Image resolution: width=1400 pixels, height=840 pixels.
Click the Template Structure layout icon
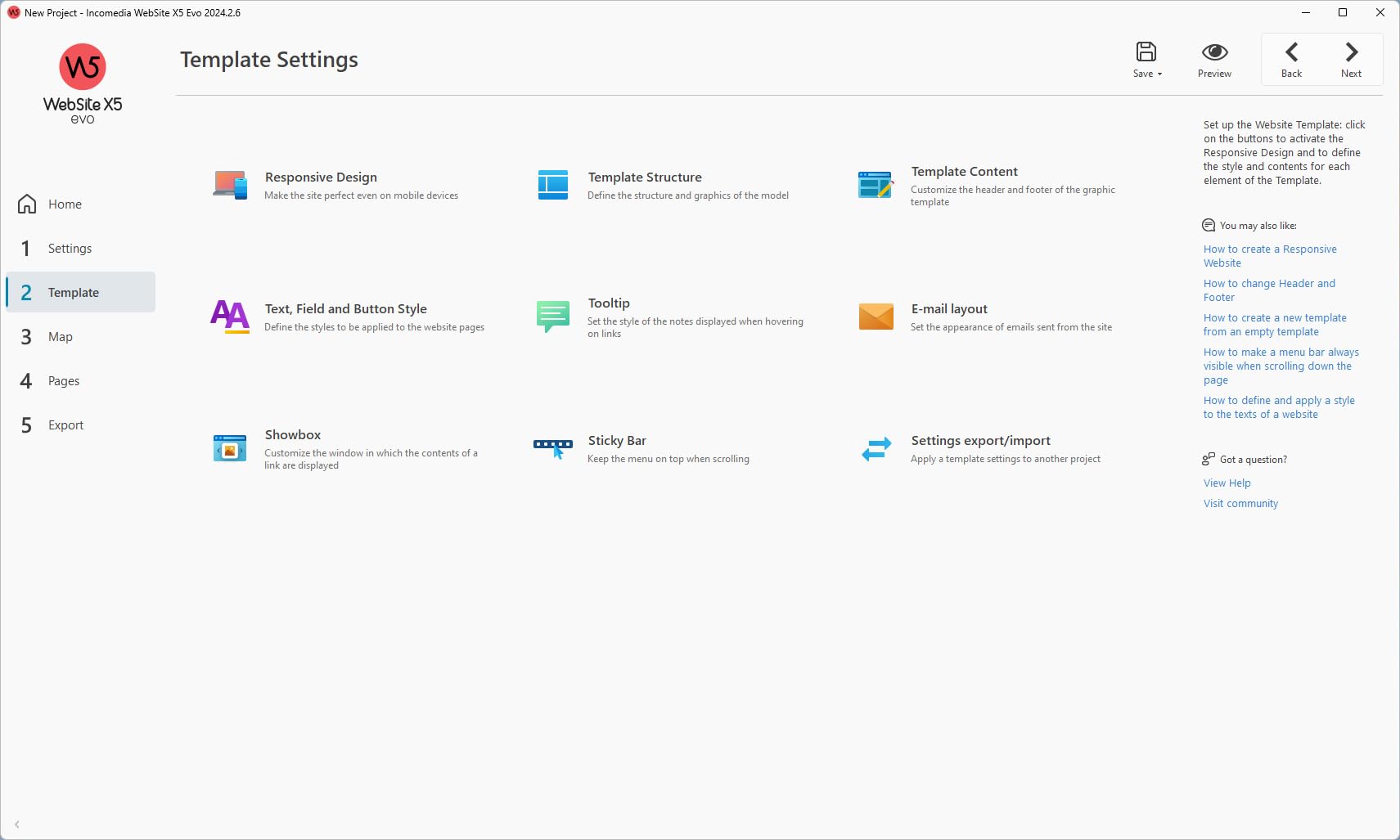pyautogui.click(x=553, y=185)
